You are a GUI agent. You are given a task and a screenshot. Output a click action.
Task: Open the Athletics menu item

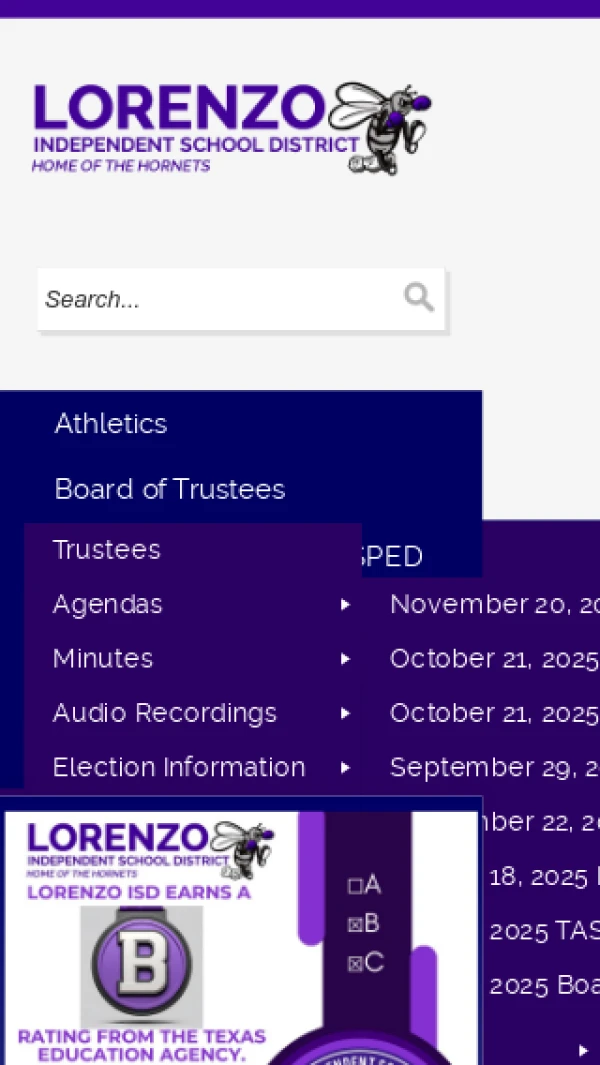click(x=111, y=423)
